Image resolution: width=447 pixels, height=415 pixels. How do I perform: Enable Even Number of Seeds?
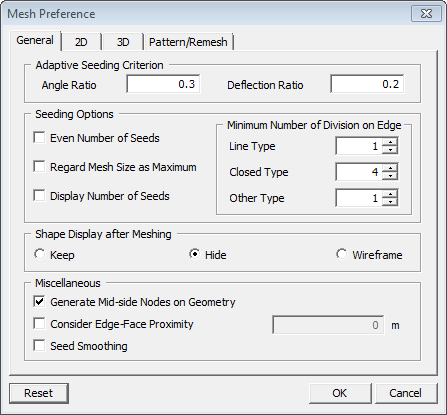[x=39, y=138]
